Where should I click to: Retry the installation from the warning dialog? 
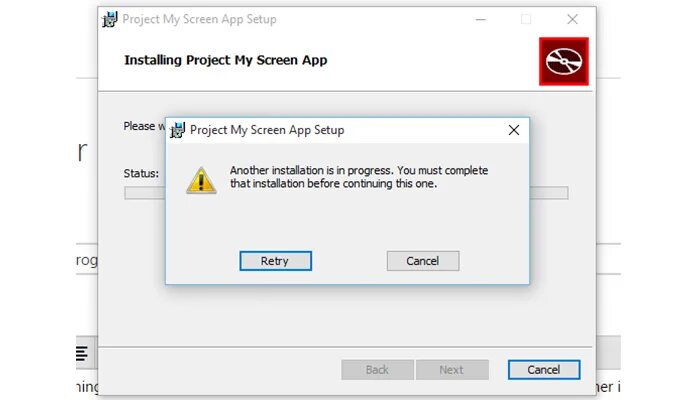(x=275, y=261)
